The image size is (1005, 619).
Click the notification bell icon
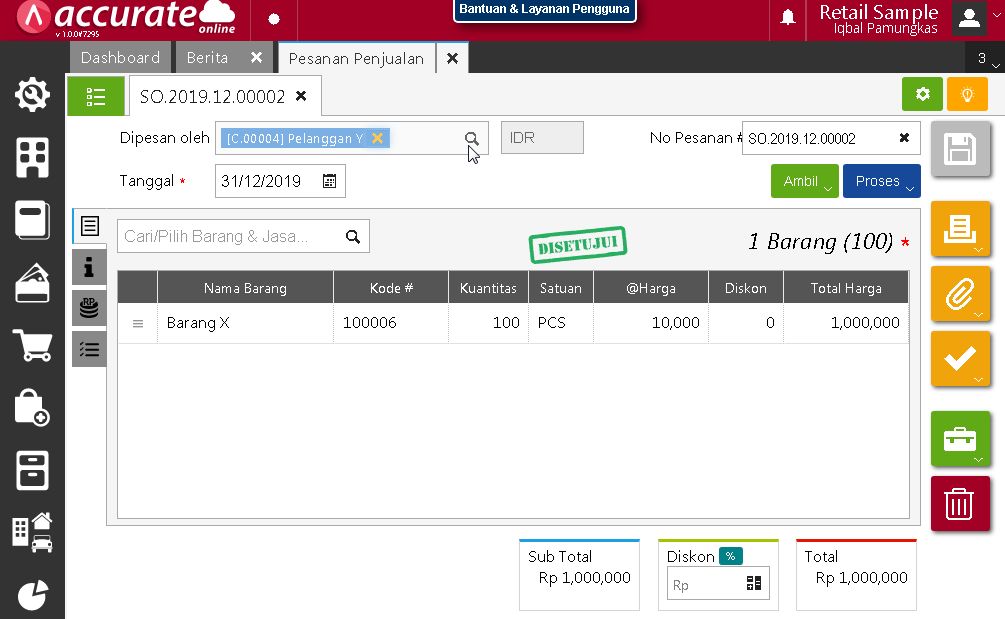click(x=788, y=18)
